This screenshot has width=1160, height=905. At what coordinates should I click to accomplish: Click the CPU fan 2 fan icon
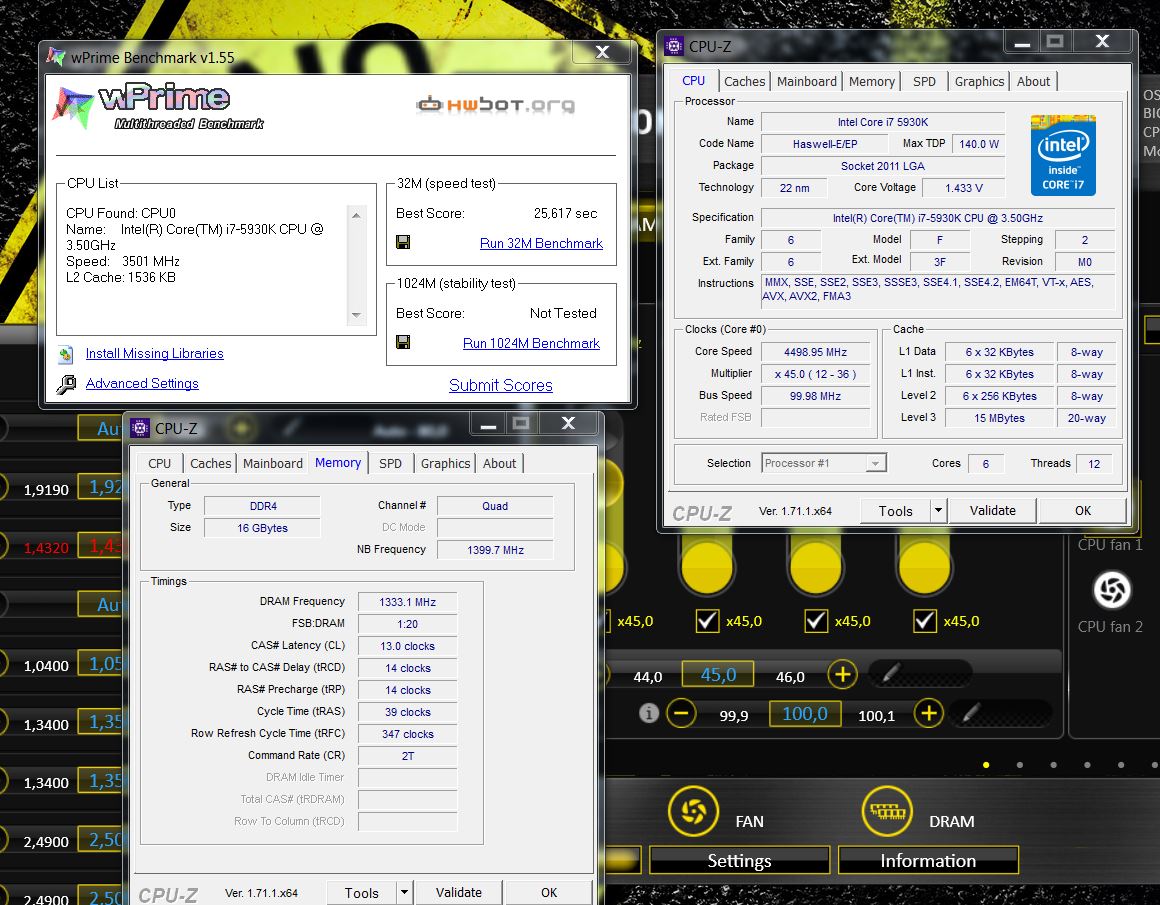point(1111,590)
